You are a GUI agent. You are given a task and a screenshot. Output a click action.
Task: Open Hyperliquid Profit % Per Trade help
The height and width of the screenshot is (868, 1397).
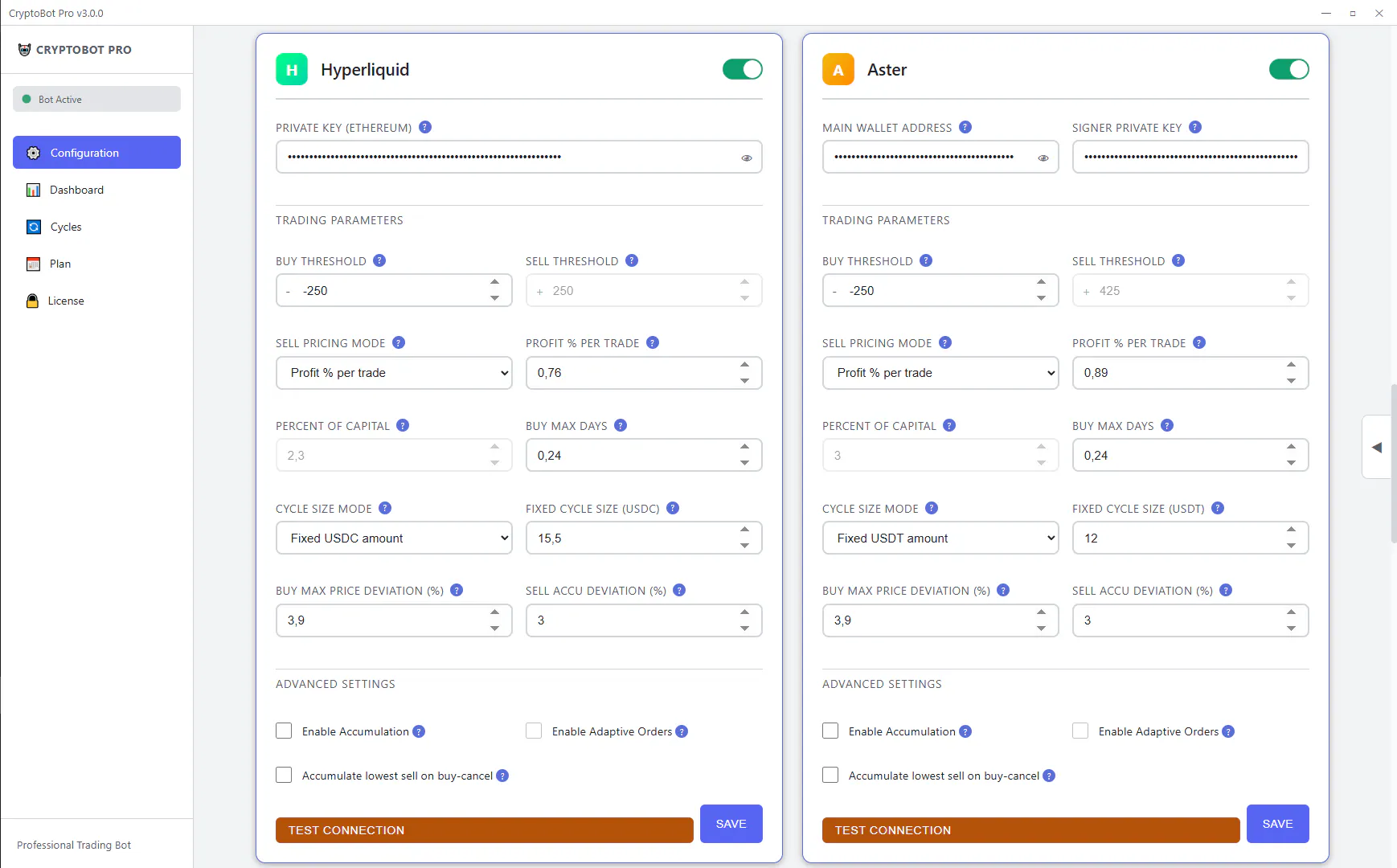(x=653, y=342)
